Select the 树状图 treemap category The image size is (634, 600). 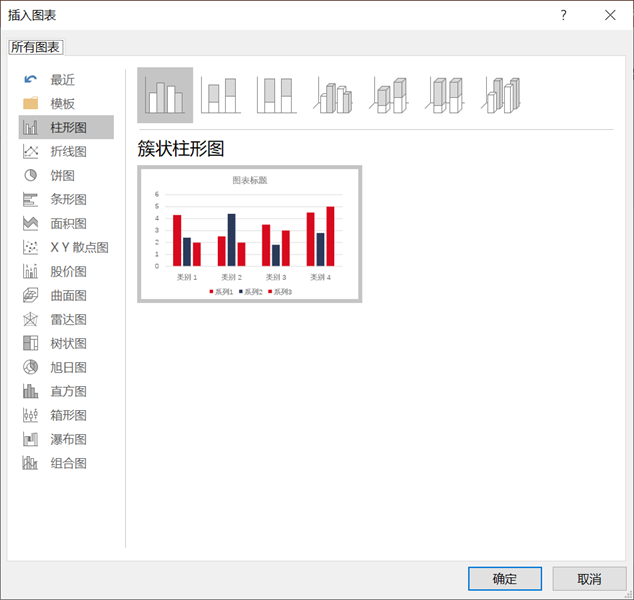tap(66, 343)
